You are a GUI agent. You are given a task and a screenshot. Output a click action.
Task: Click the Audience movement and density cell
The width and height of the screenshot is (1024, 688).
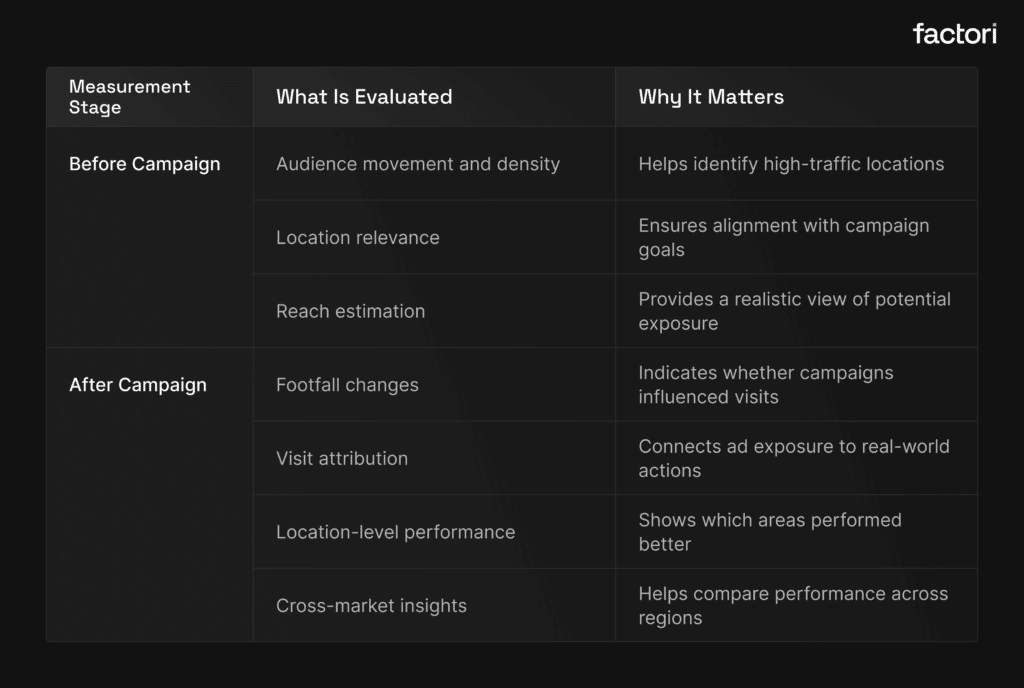pos(418,164)
